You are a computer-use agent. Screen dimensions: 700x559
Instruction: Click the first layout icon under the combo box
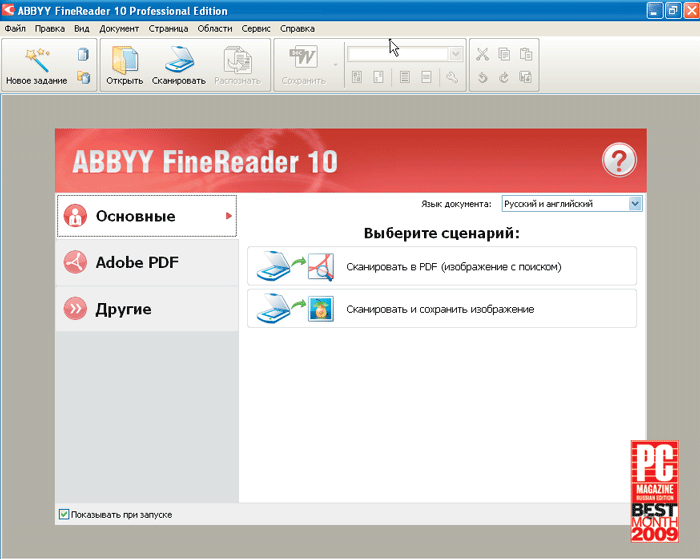tap(357, 77)
